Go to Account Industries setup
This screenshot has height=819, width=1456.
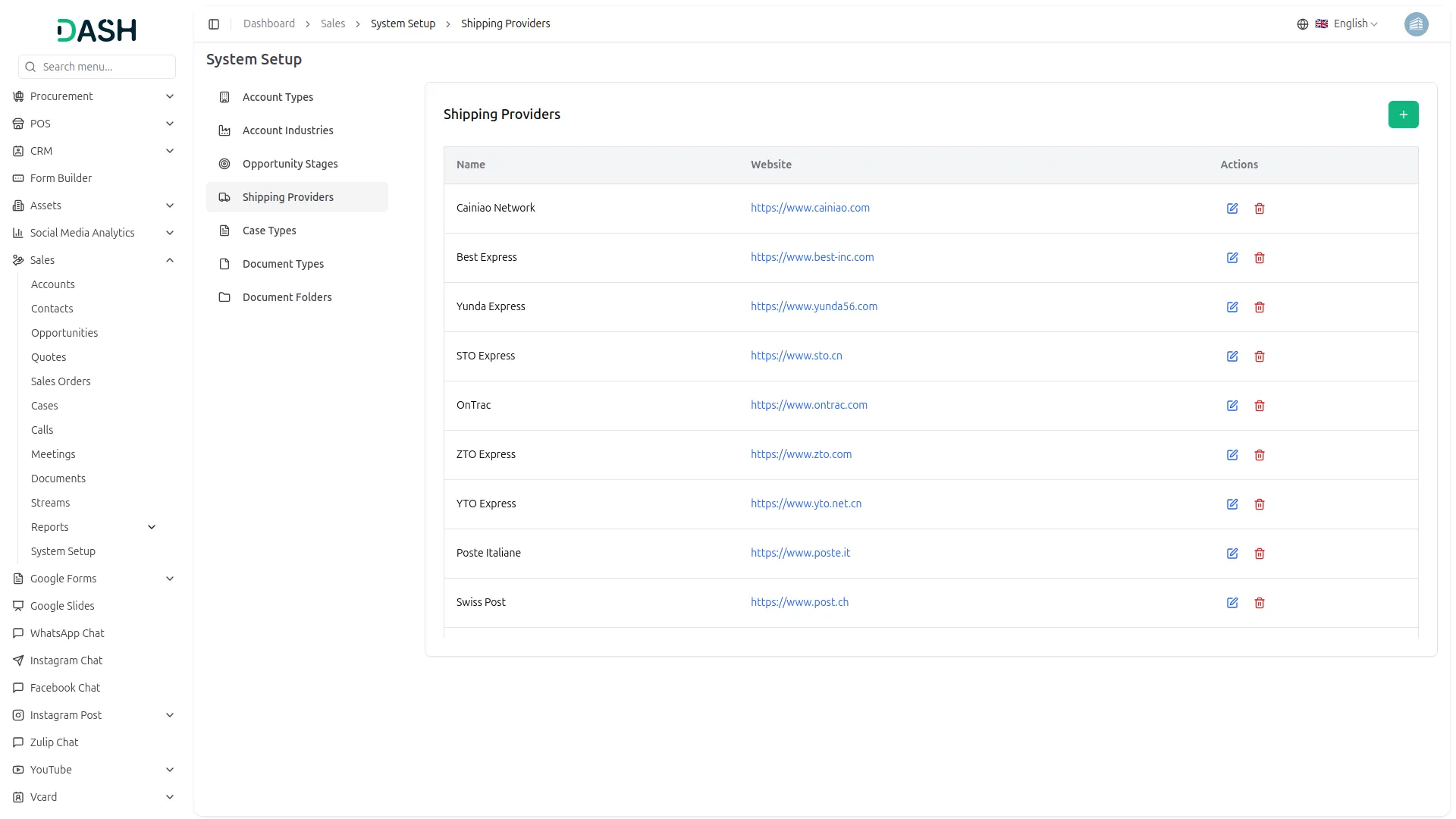point(297,130)
